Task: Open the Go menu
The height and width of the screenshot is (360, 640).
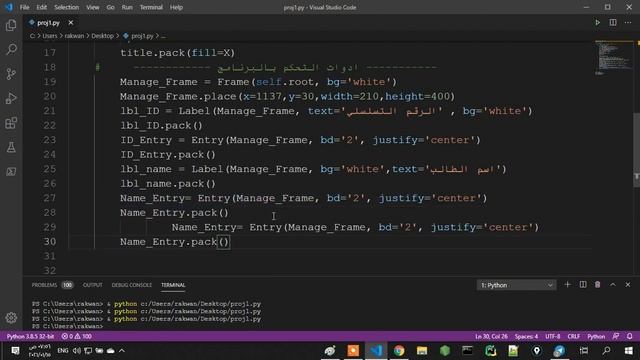Action: [x=110, y=7]
